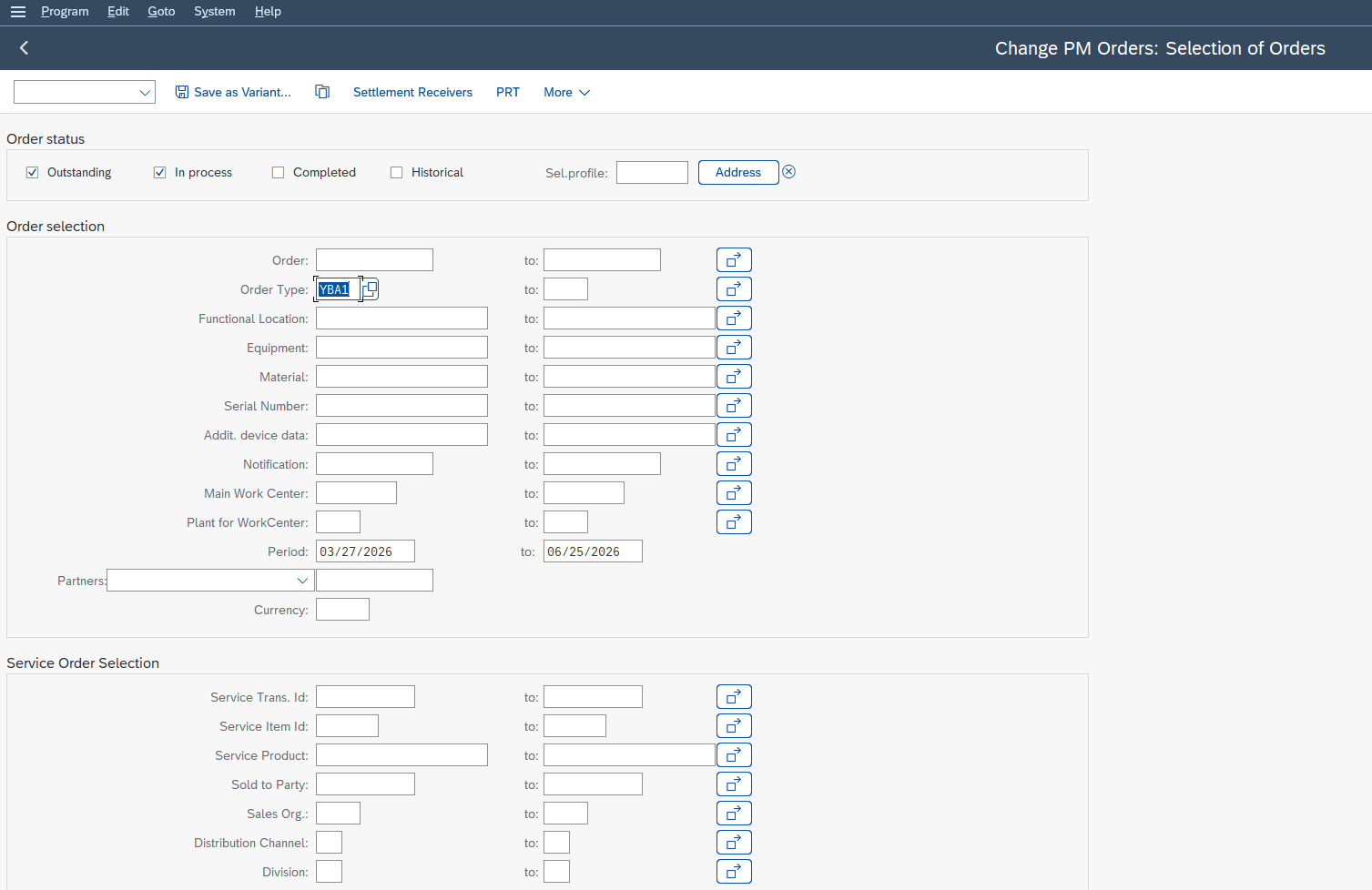The image size is (1372, 890).
Task: Open multiple selection for Main Work Center row
Action: point(734,493)
